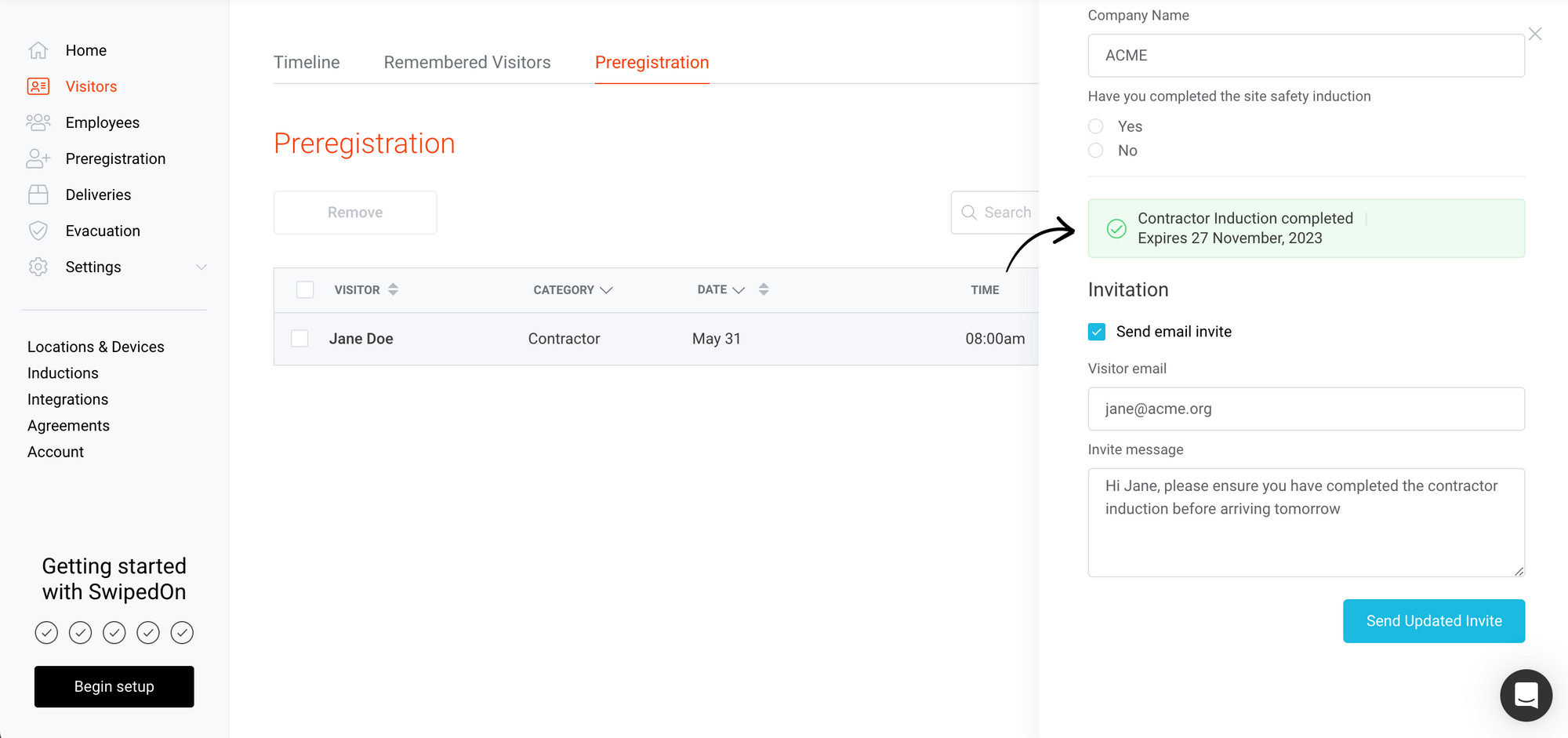The width and height of the screenshot is (1568, 738).
Task: Click the Home icon in the sidebar
Action: tap(38, 49)
